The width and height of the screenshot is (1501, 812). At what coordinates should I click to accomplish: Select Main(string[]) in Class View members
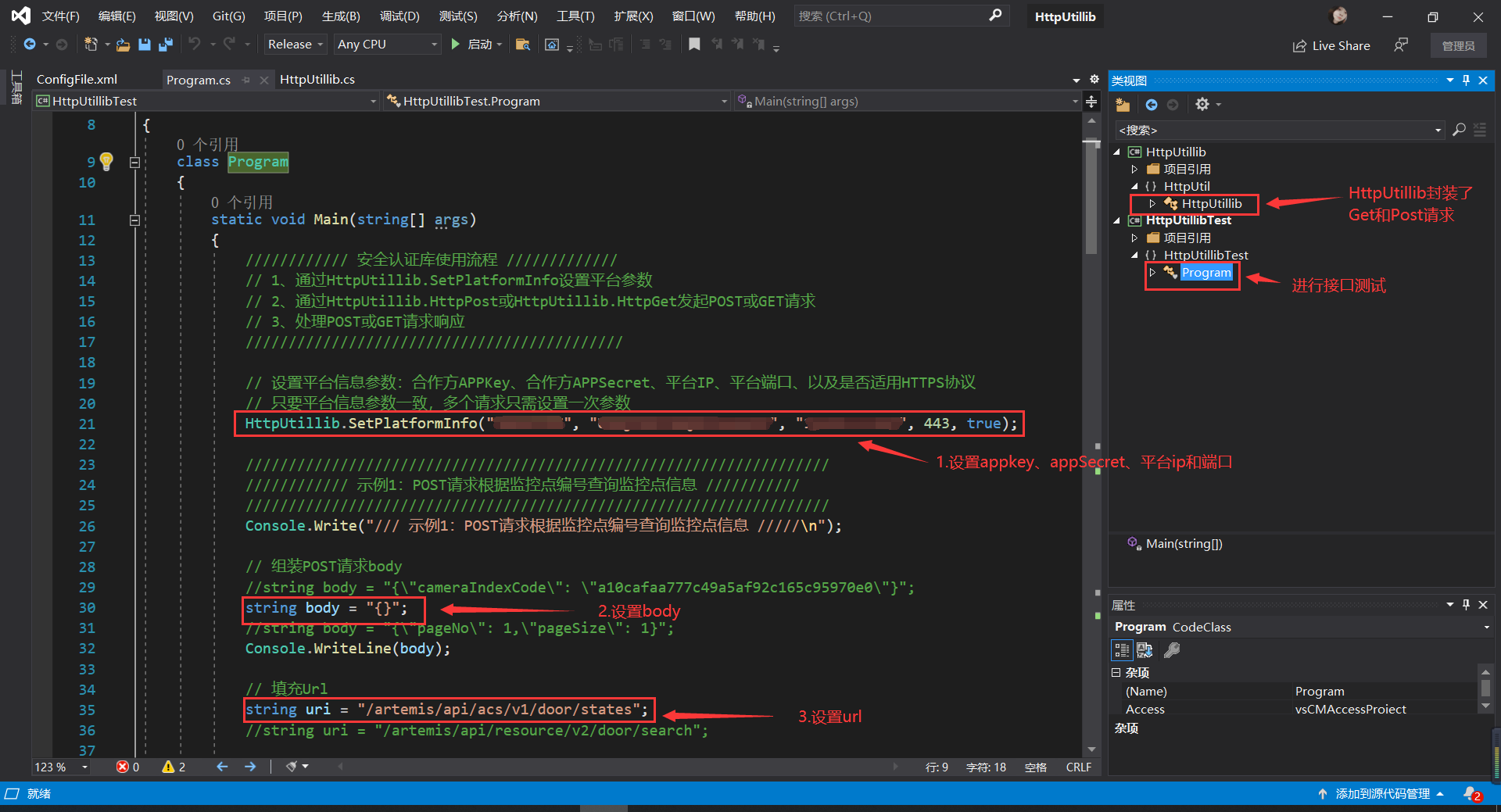pyautogui.click(x=1184, y=544)
